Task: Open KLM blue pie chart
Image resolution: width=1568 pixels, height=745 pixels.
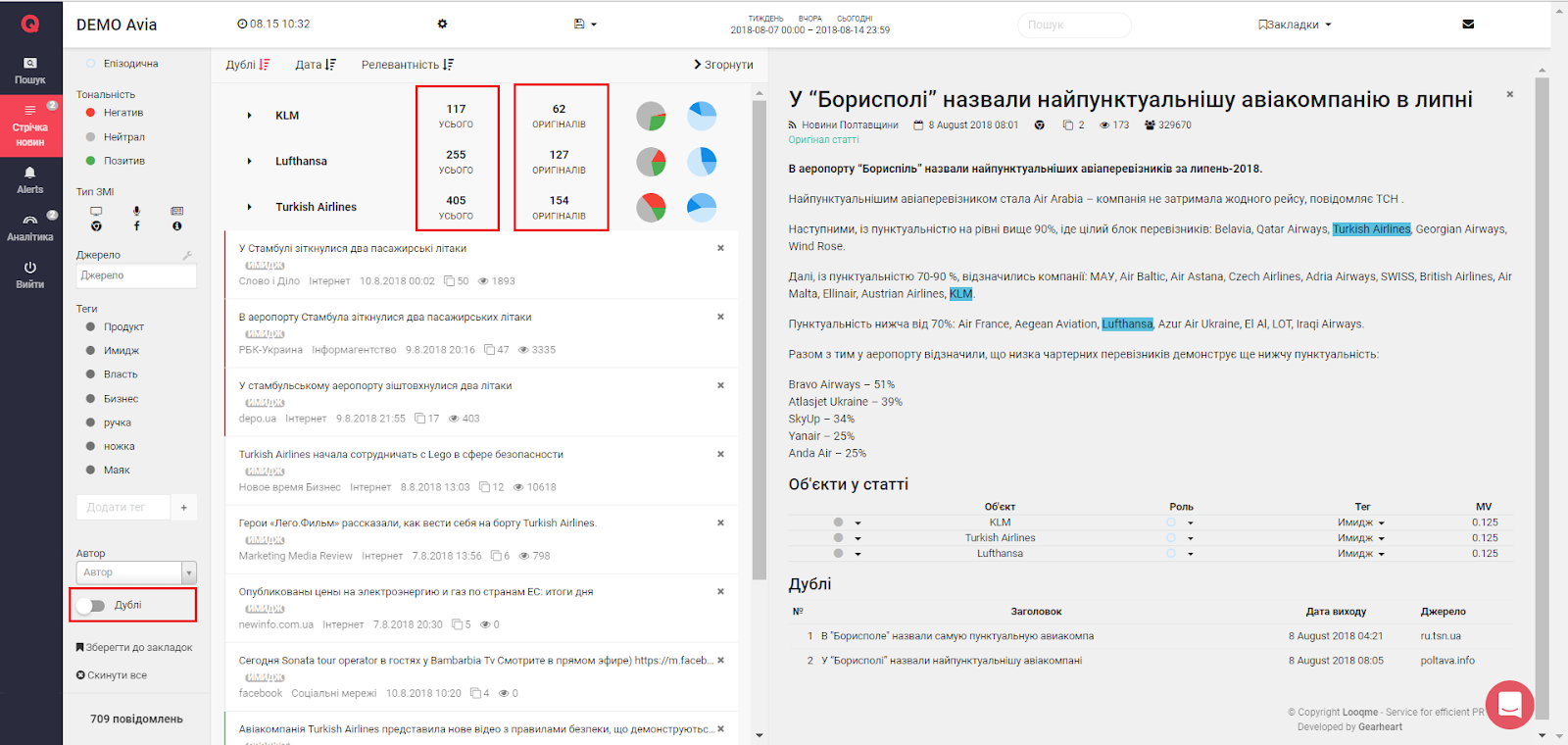Action: pos(702,116)
